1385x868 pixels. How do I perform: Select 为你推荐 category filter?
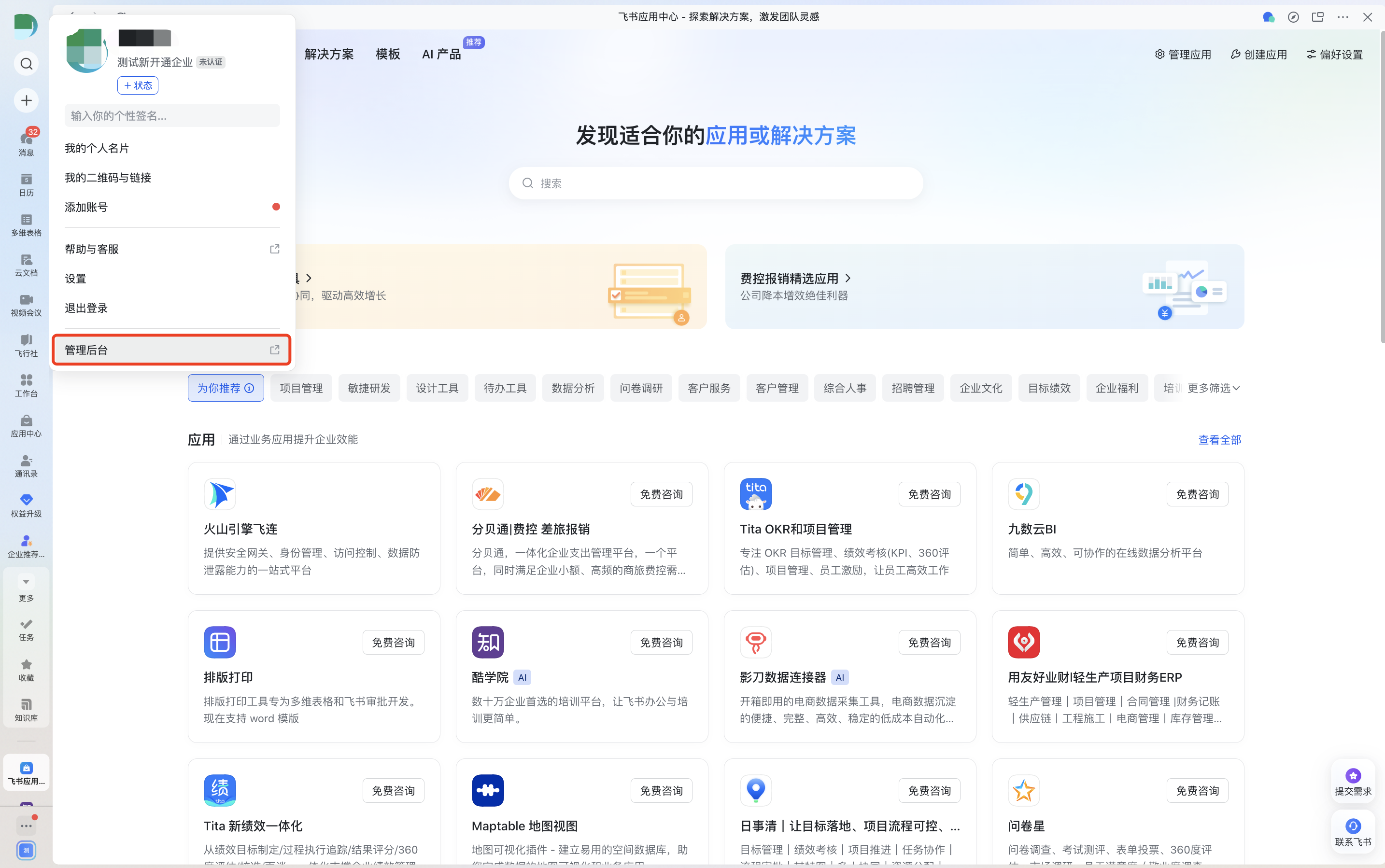pyautogui.click(x=226, y=388)
